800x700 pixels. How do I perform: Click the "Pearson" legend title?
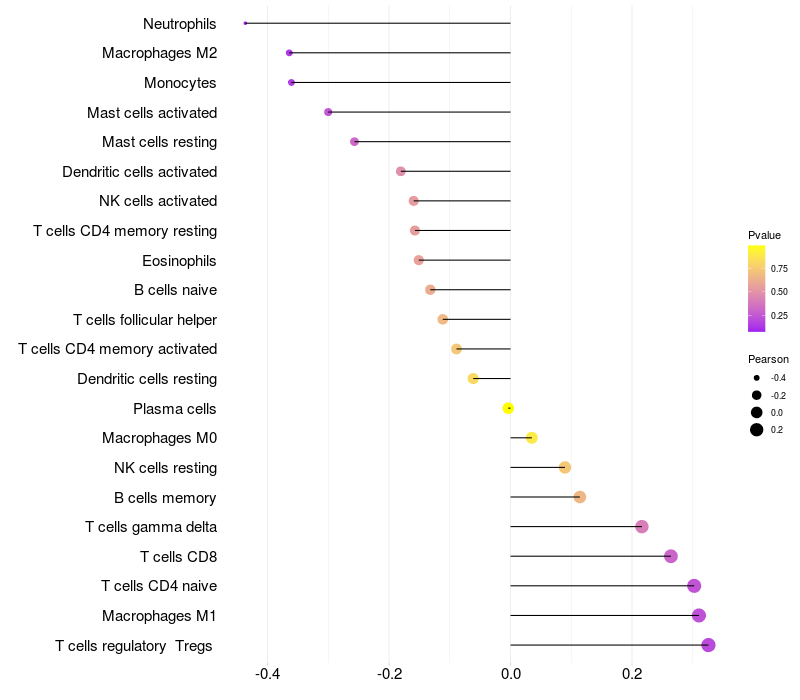(x=768, y=359)
